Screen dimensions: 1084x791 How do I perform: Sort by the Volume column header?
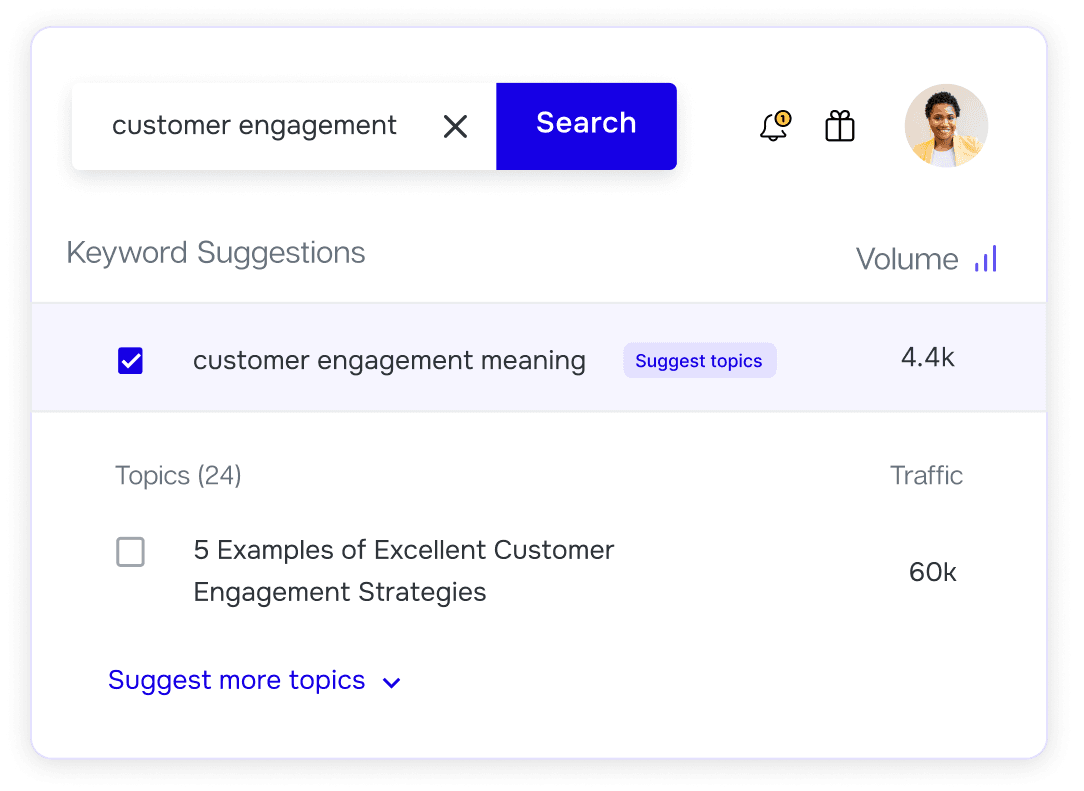(907, 259)
